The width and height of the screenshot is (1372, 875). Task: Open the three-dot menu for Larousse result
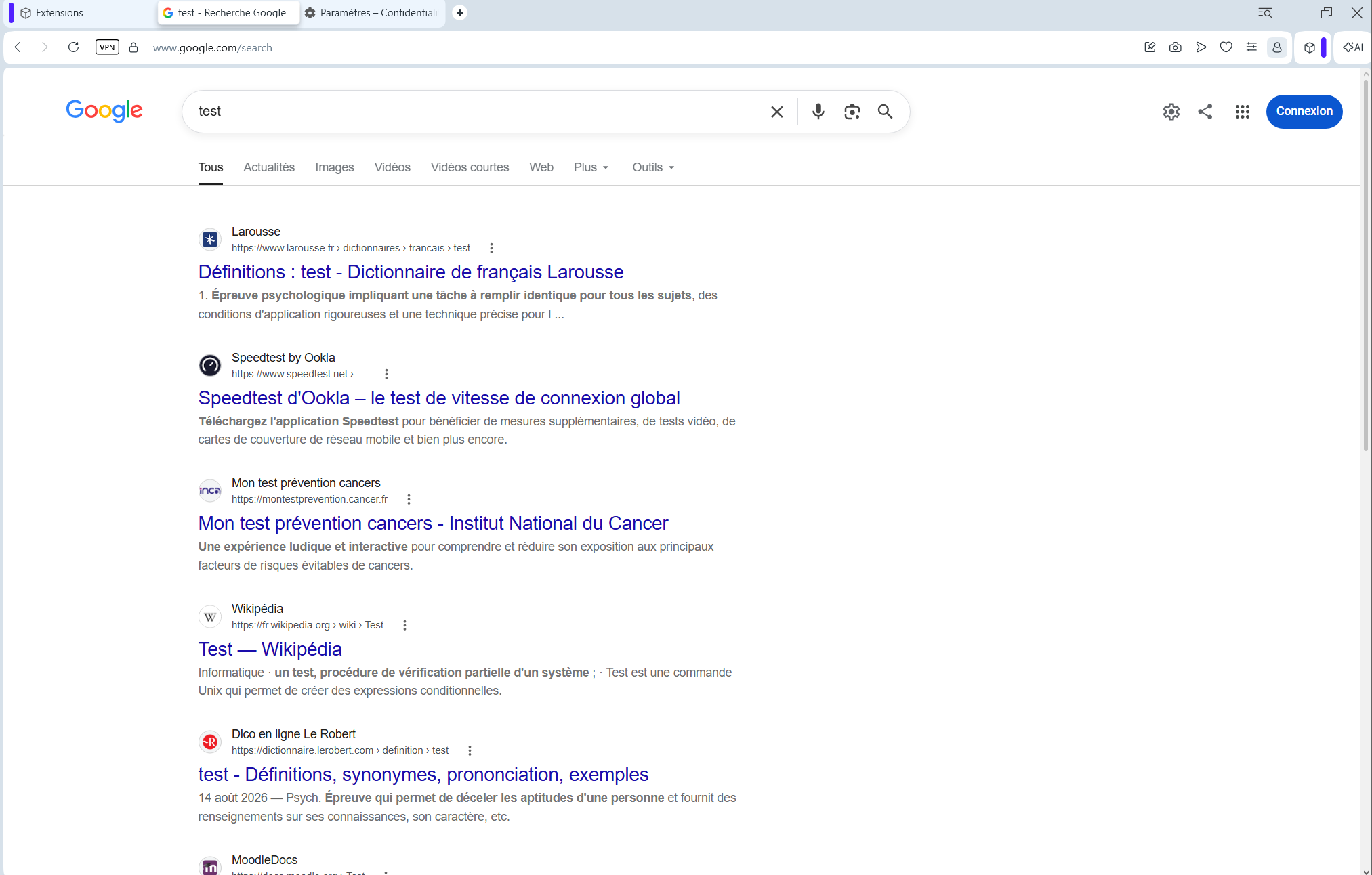point(491,248)
